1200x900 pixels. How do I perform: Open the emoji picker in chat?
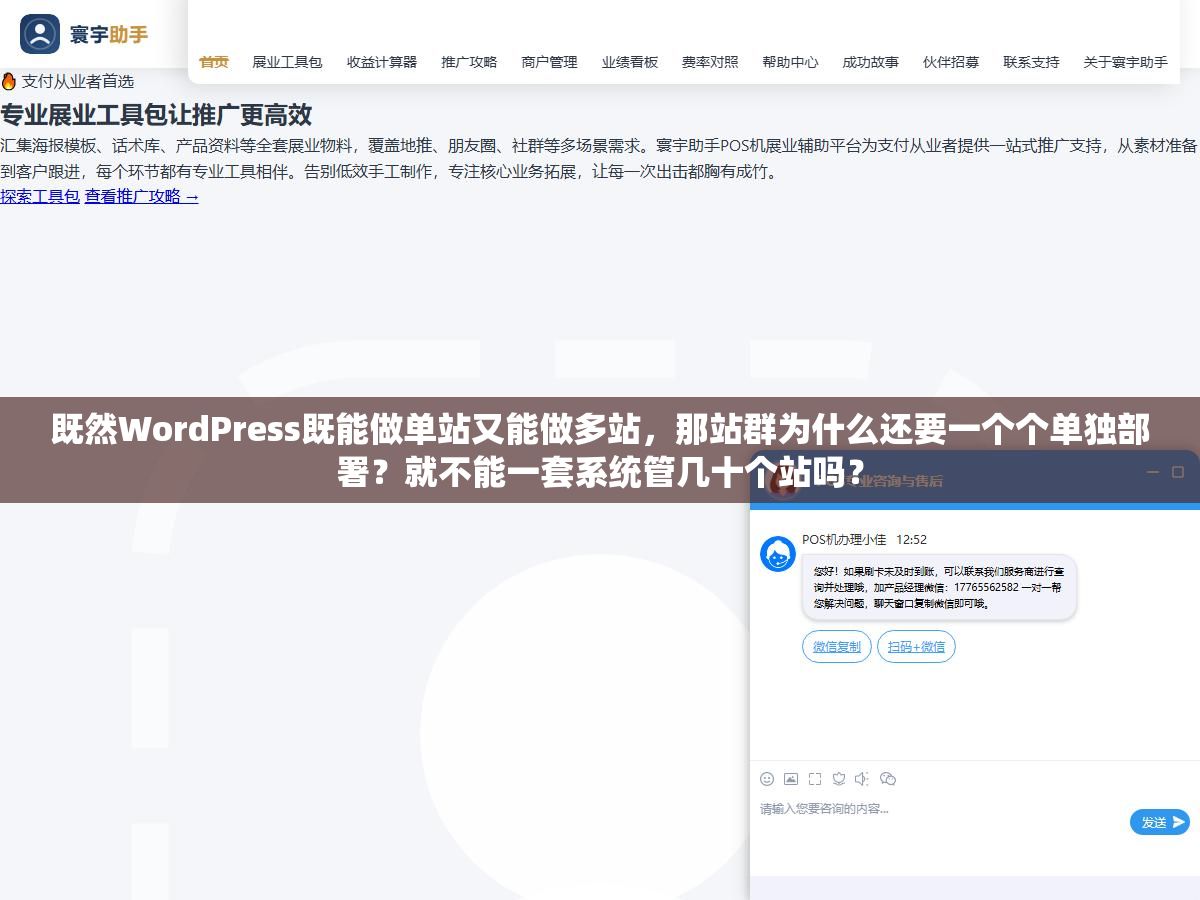click(x=767, y=779)
